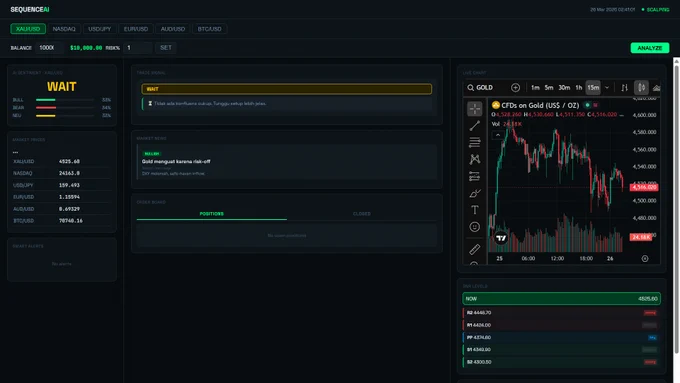Click the AUD/USD price 0.69329
This screenshot has height=383, width=680.
69,209
